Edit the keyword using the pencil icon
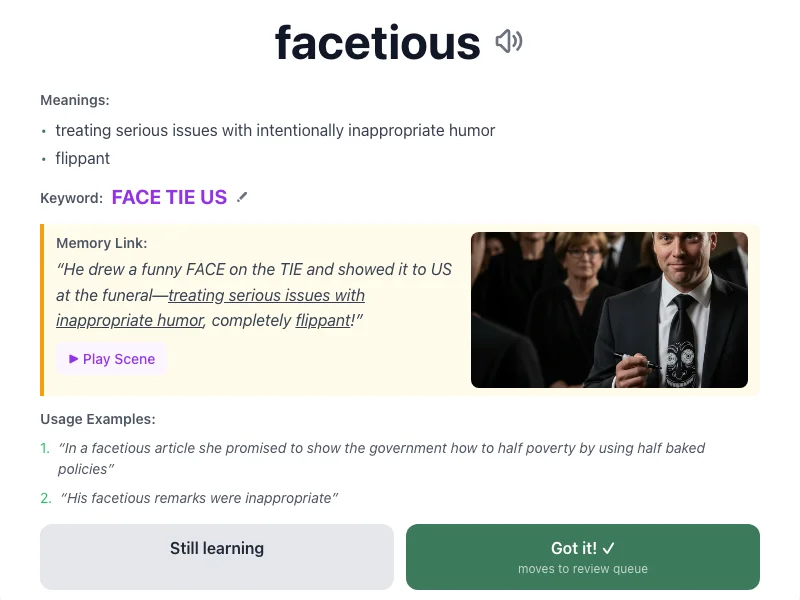 241,197
